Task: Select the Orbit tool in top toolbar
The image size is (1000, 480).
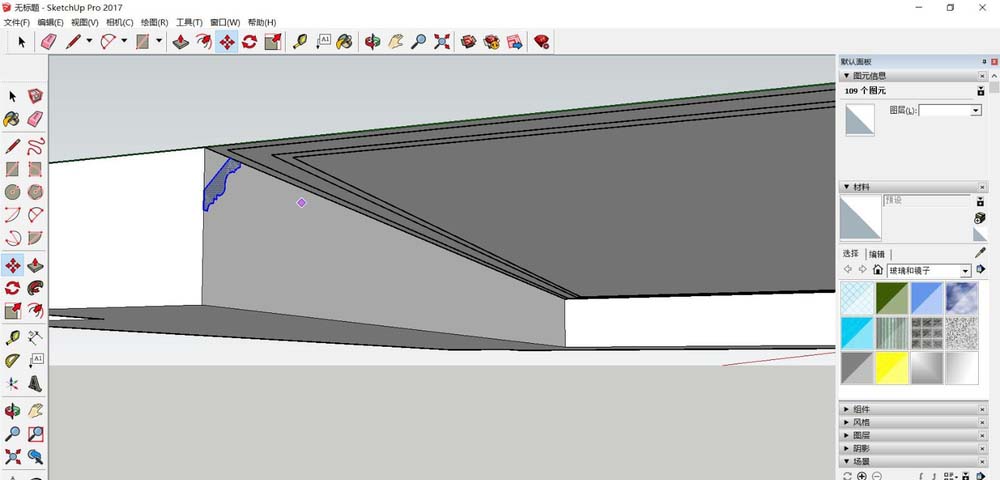Action: click(372, 42)
